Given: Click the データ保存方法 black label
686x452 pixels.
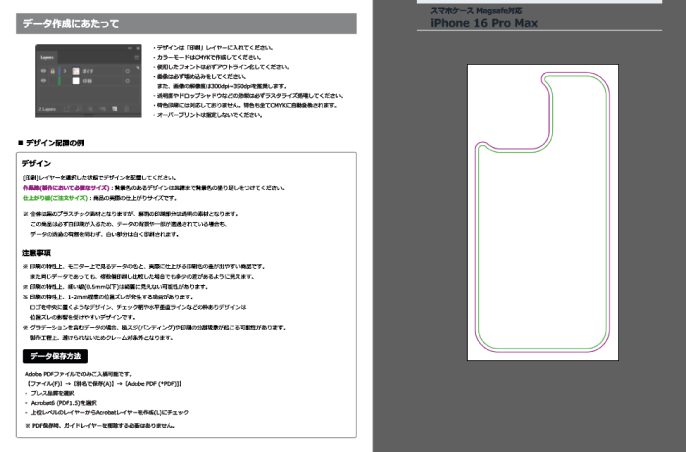Looking at the screenshot, I should (x=54, y=356).
